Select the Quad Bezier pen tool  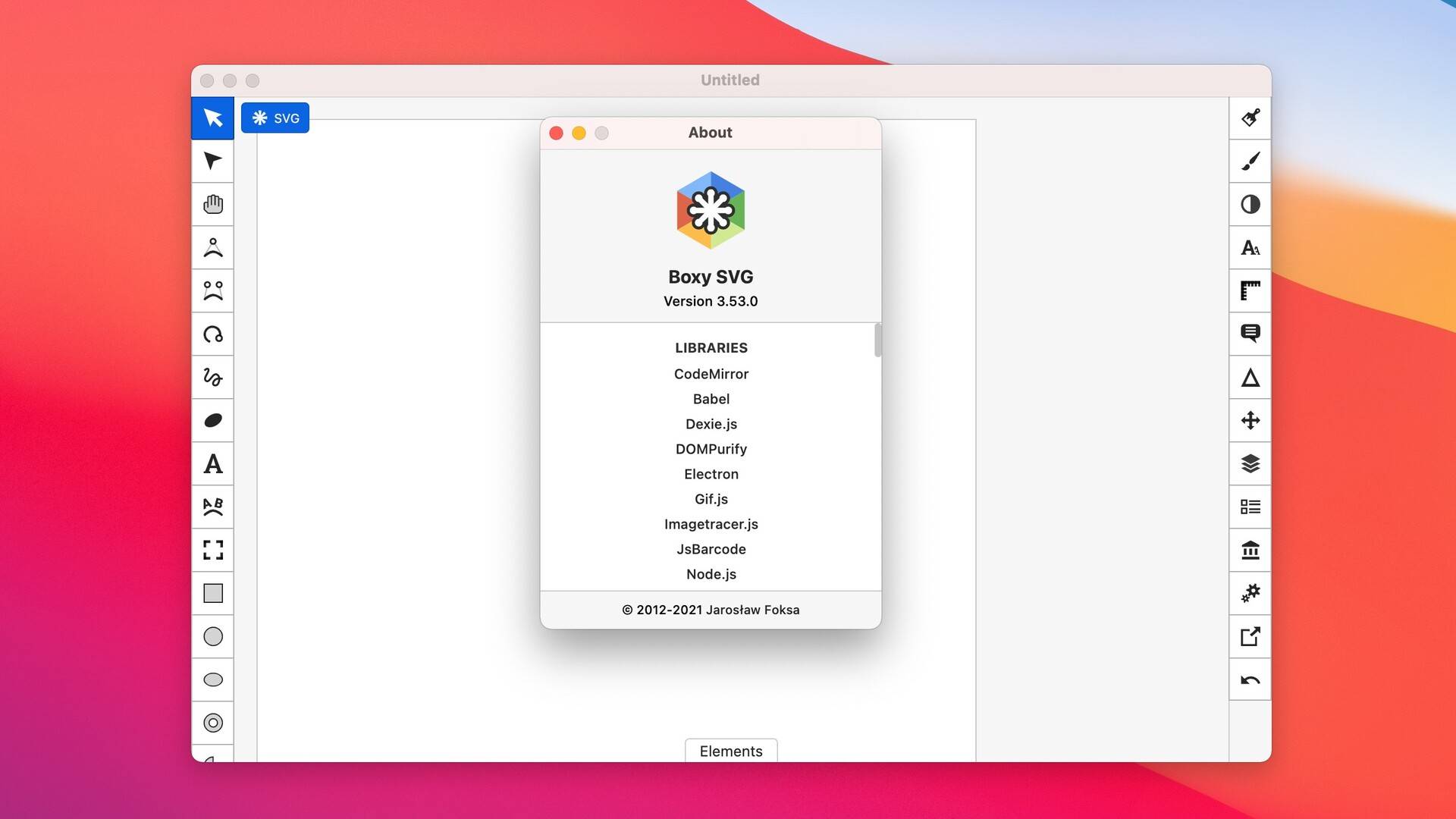tap(212, 247)
